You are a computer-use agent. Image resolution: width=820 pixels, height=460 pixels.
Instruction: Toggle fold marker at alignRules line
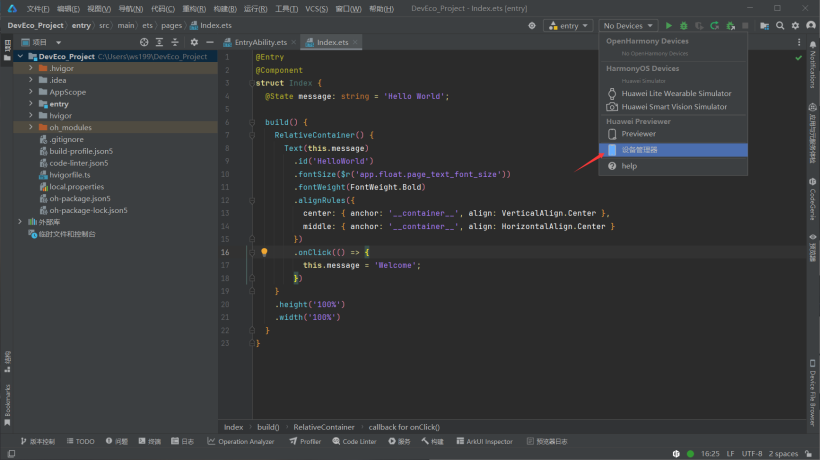click(x=252, y=200)
